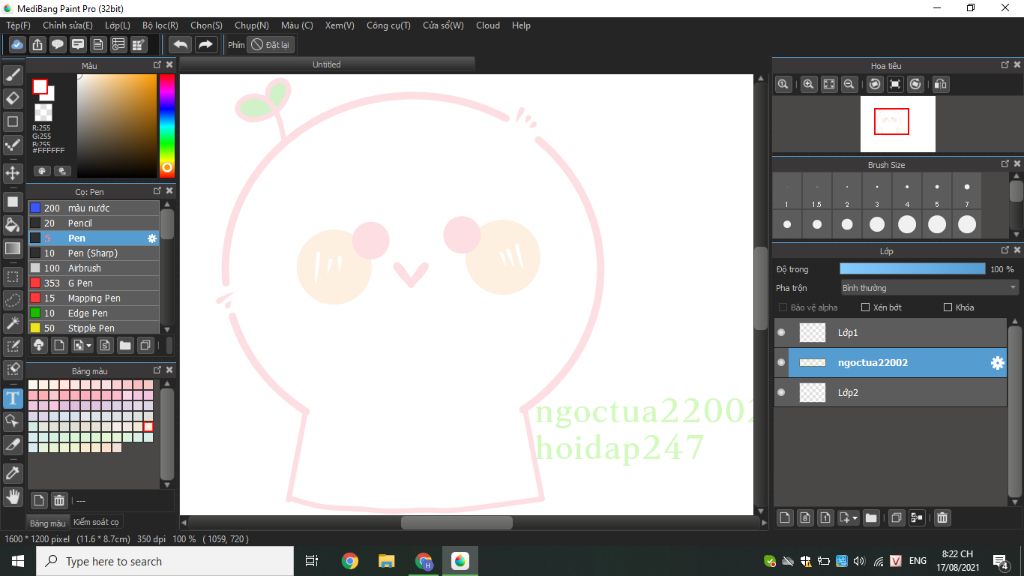Open Chrome from the taskbar

350,561
